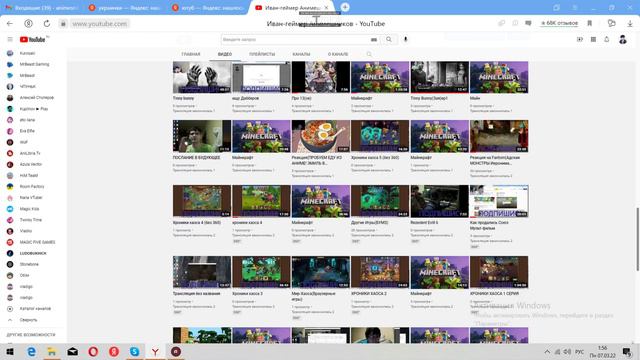The width and height of the screenshot is (640, 360).
Task: Reload the current page
Action: click(x=47, y=24)
